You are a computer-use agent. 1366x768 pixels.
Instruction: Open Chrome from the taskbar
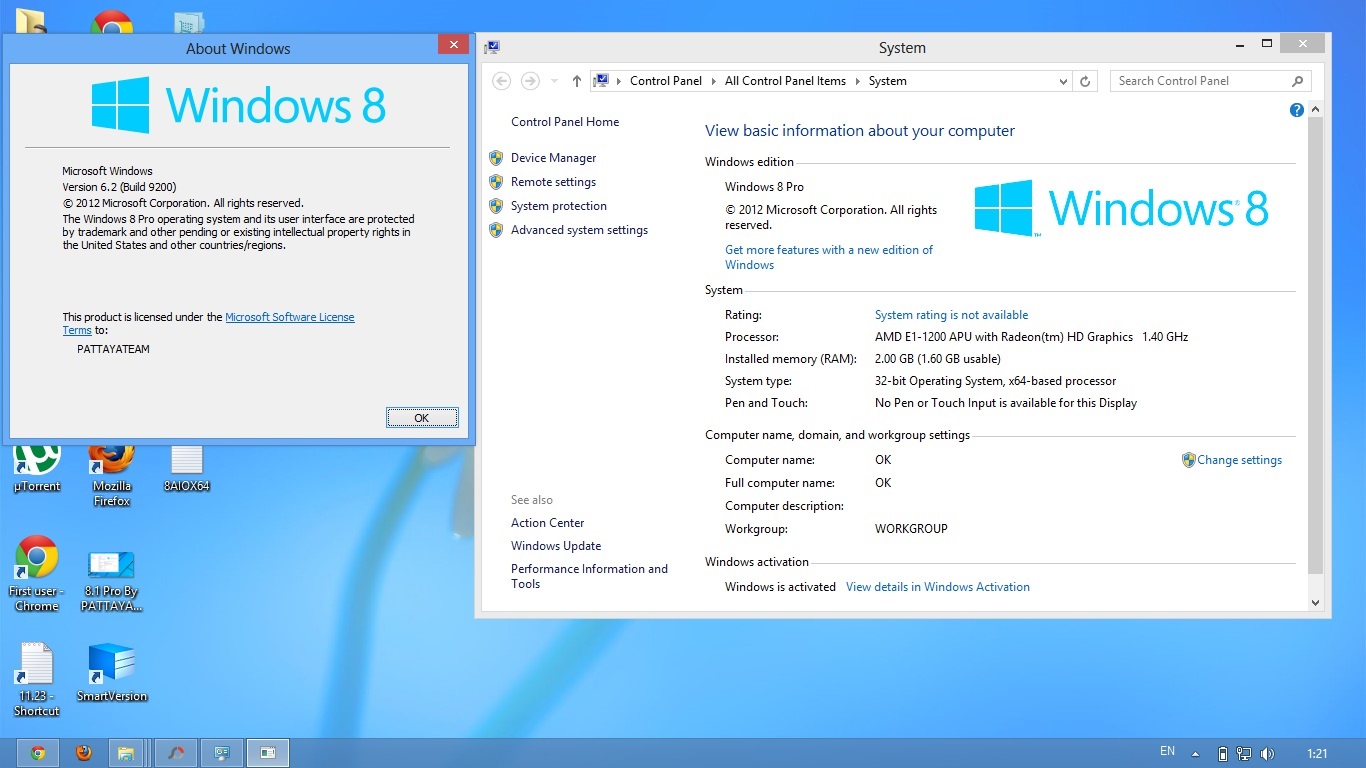point(38,753)
